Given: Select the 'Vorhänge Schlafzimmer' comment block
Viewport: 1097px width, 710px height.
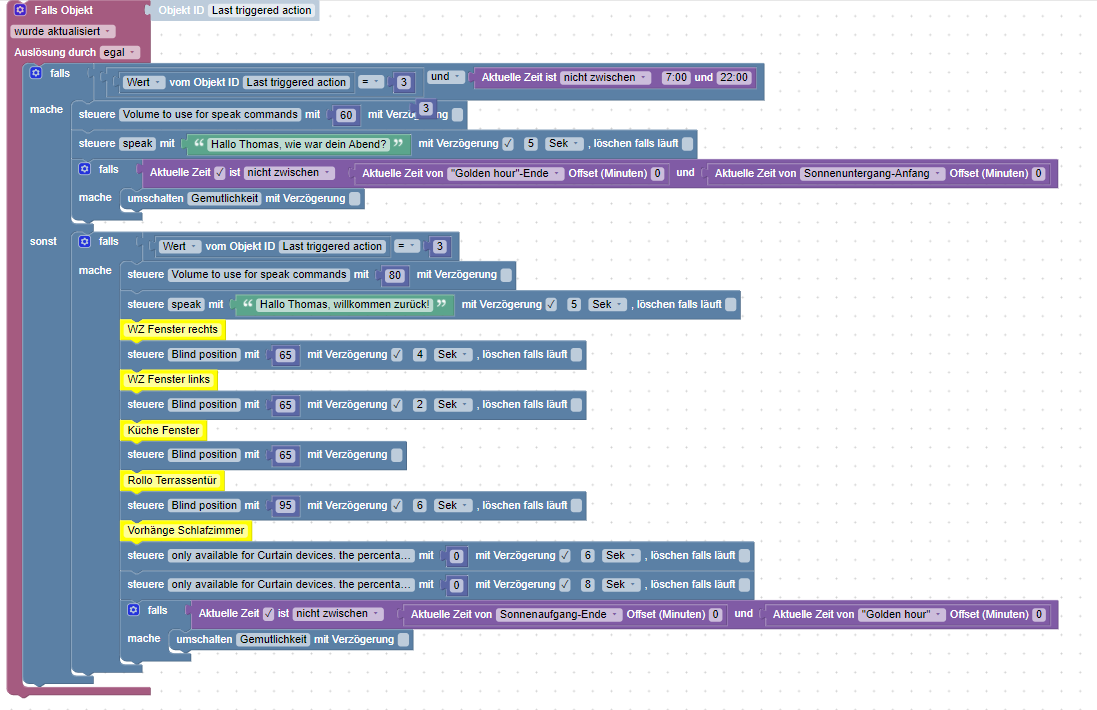Looking at the screenshot, I should 186,531.
